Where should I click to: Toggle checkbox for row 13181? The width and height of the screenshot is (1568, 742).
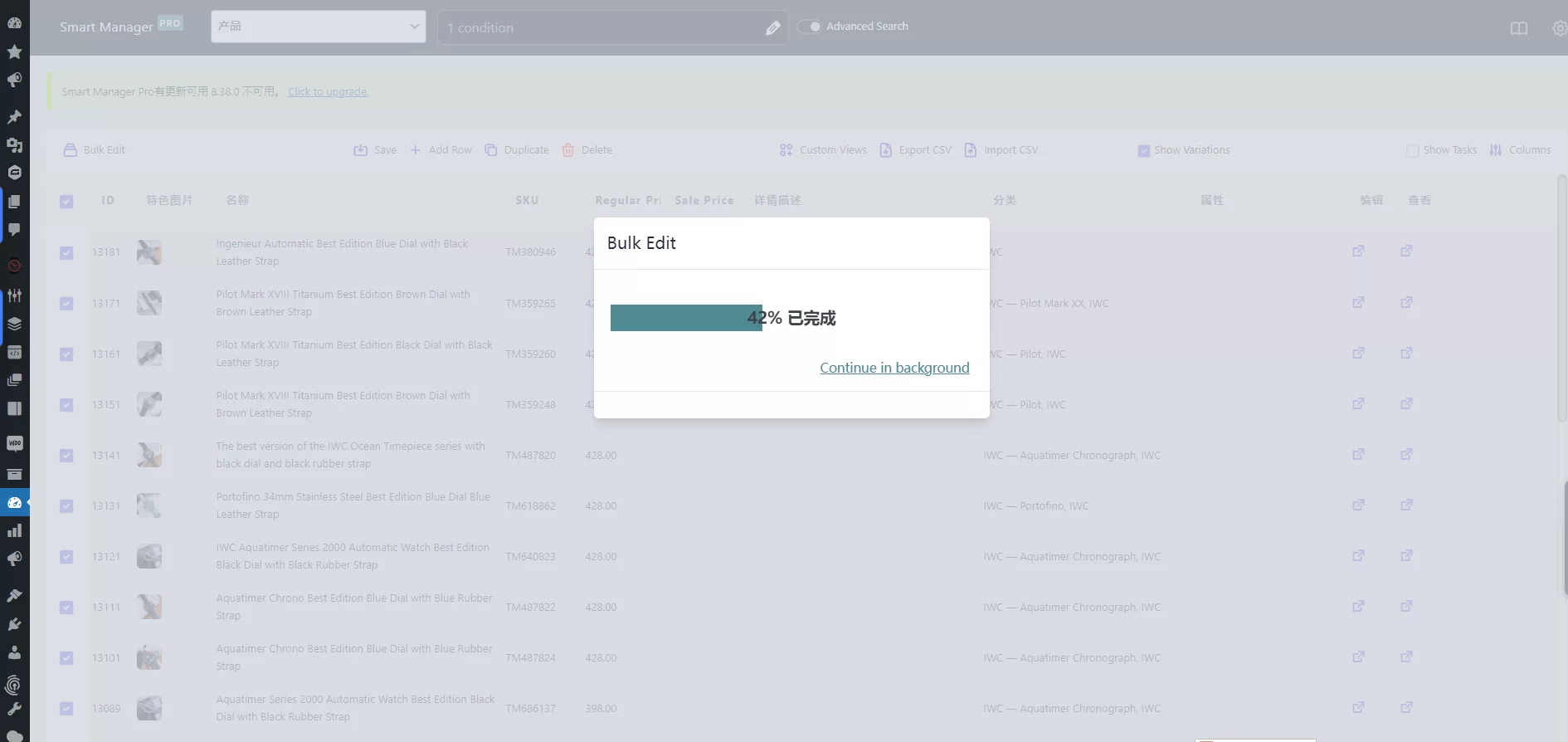(66, 253)
